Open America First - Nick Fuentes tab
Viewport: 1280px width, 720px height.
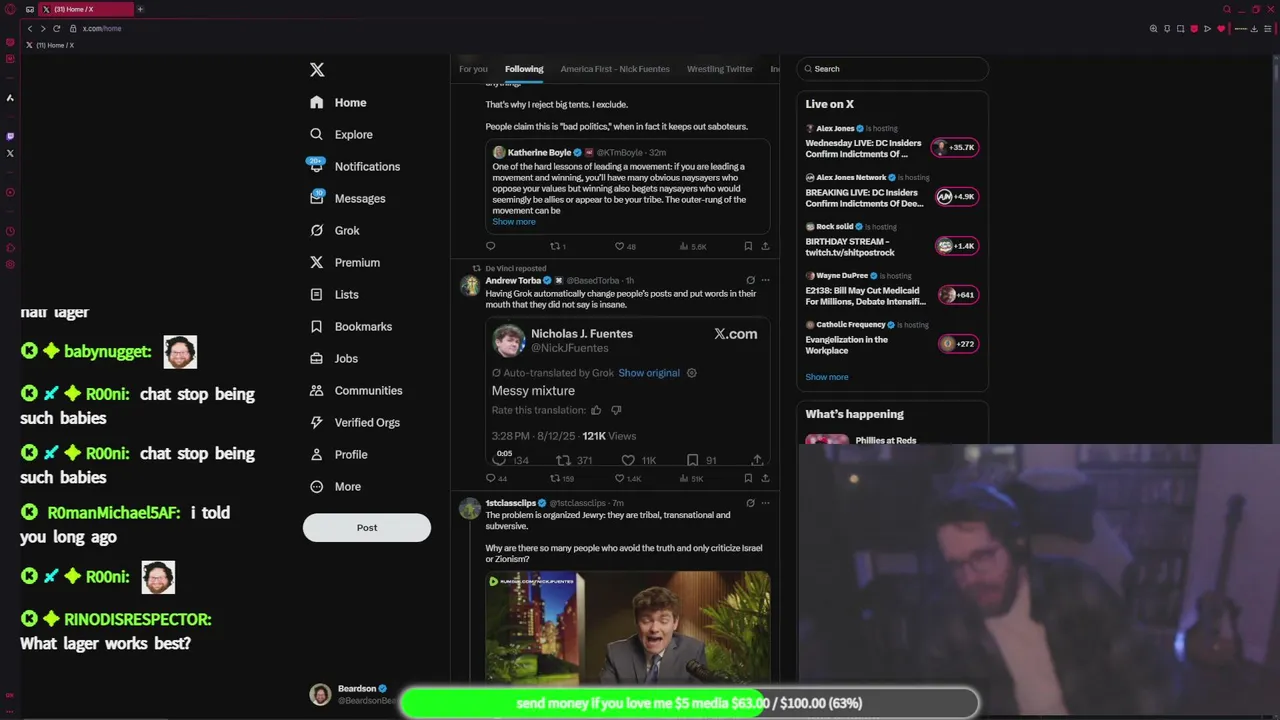tap(615, 69)
